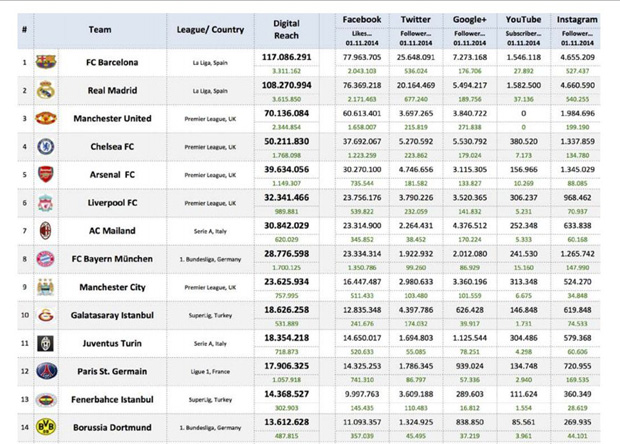The width and height of the screenshot is (620, 444).
Task: Click Paris league label Ligue 1, France
Action: 210,372
